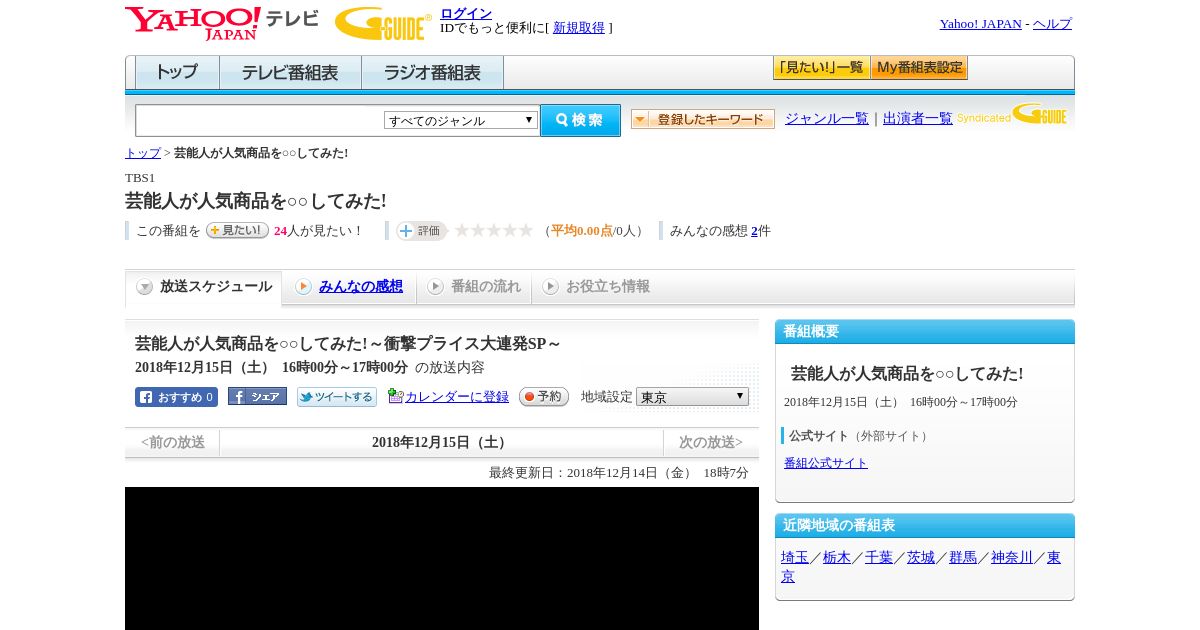Click the Syndicated G-GUIDE logo
The height and width of the screenshot is (630, 1200).
[x=1012, y=114]
